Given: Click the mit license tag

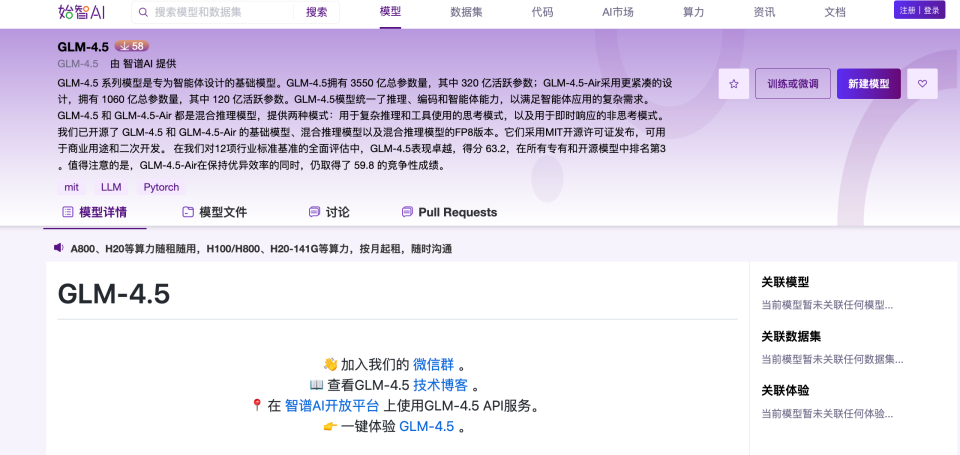Looking at the screenshot, I should (72, 187).
